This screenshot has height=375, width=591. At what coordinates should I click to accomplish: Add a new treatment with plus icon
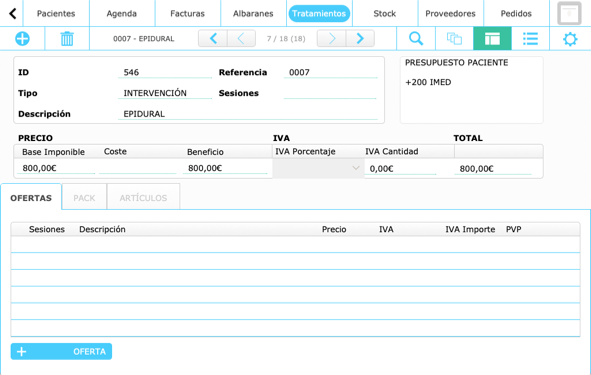pos(22,38)
